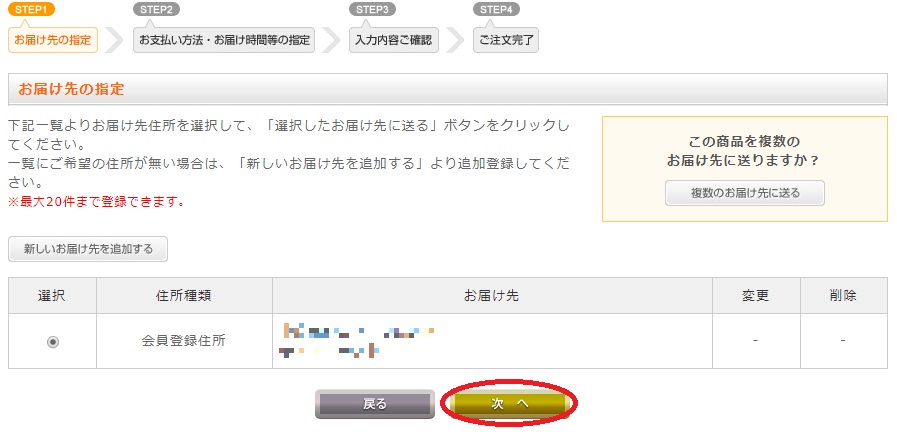The image size is (897, 432).
Task: Click the STEP1 orange badge
Action: (x=31, y=9)
